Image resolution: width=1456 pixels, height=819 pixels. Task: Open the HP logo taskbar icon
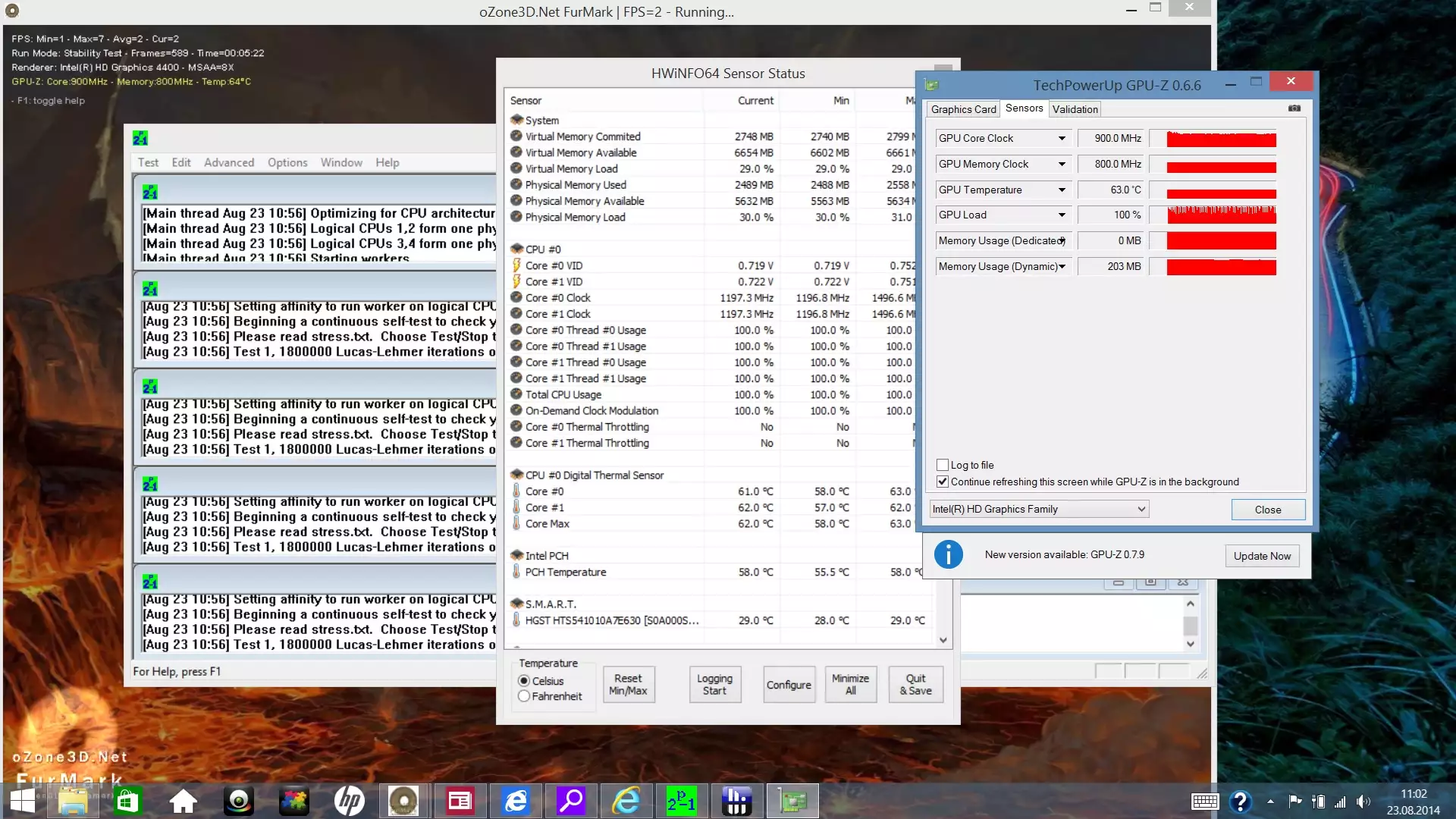349,801
